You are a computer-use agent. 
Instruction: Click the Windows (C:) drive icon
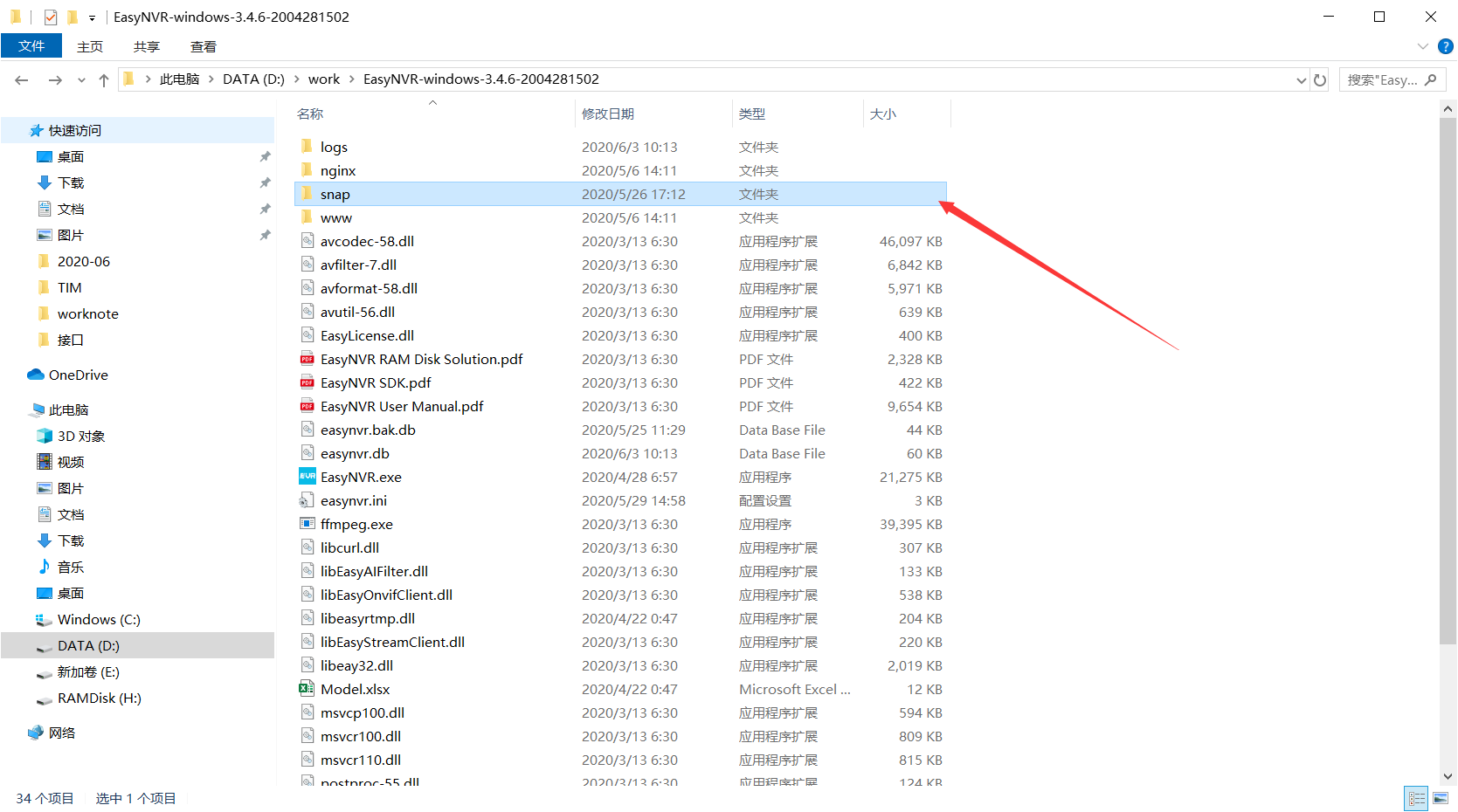(44, 619)
